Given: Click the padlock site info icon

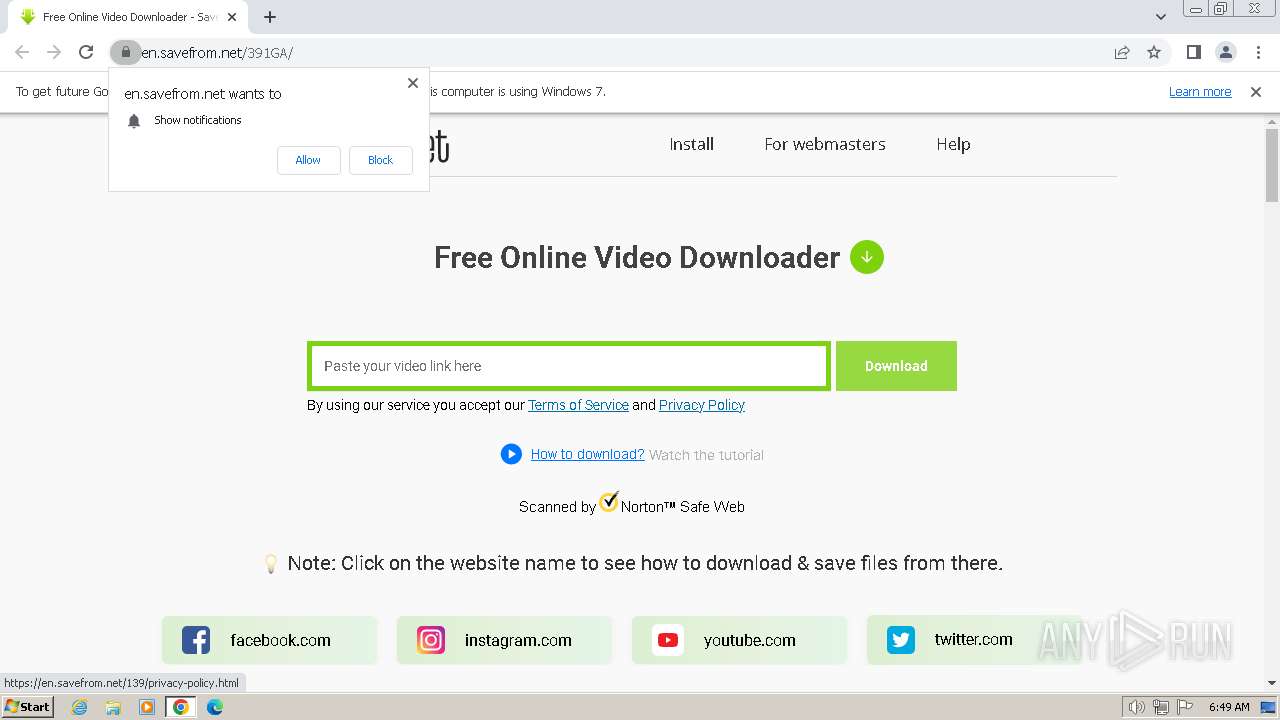Looking at the screenshot, I should 125,52.
